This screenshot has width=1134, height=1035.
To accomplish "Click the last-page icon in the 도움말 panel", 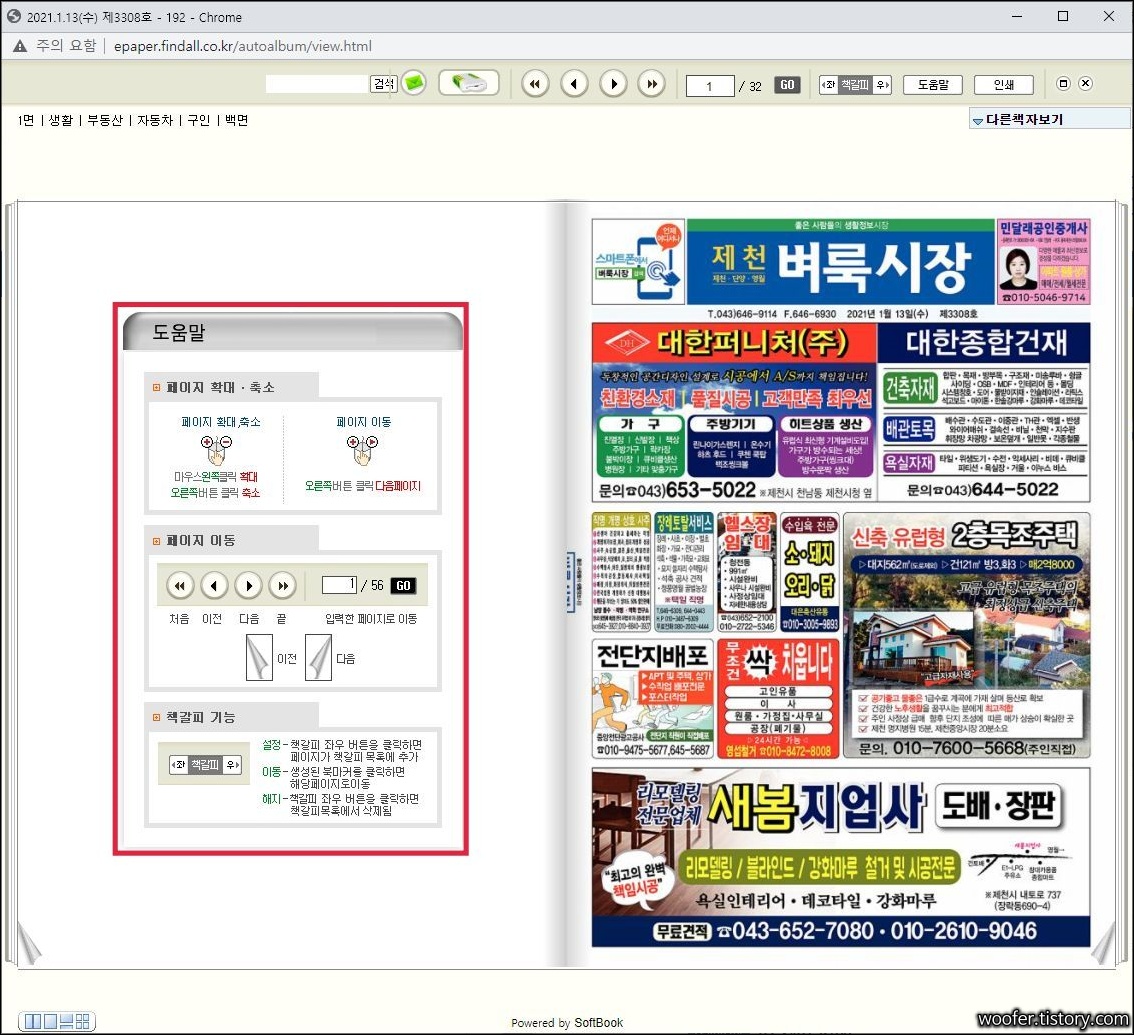I will (x=283, y=585).
